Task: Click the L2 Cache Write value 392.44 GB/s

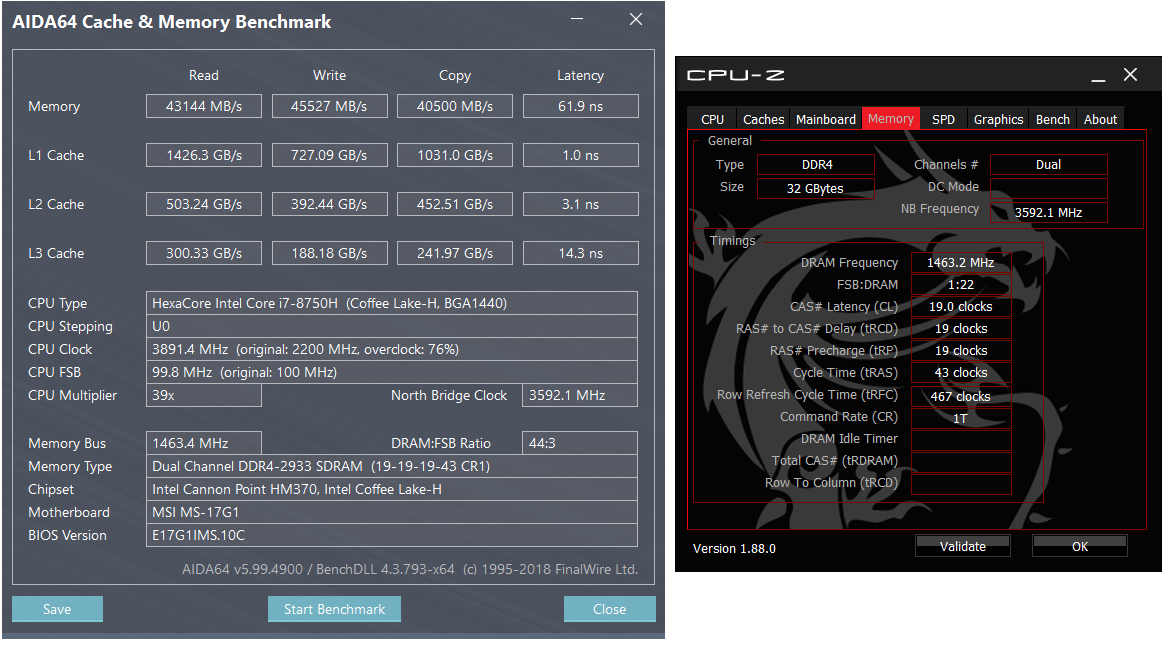Action: (x=329, y=204)
